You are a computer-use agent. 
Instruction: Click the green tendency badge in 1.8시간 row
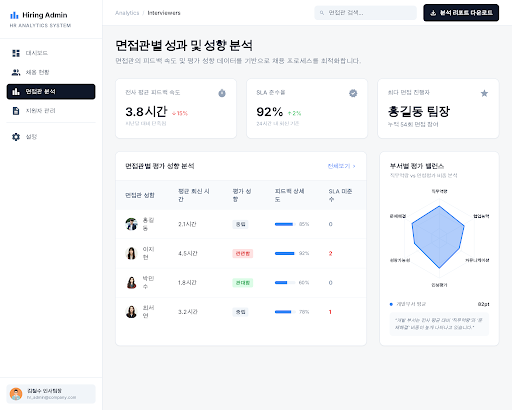point(243,283)
